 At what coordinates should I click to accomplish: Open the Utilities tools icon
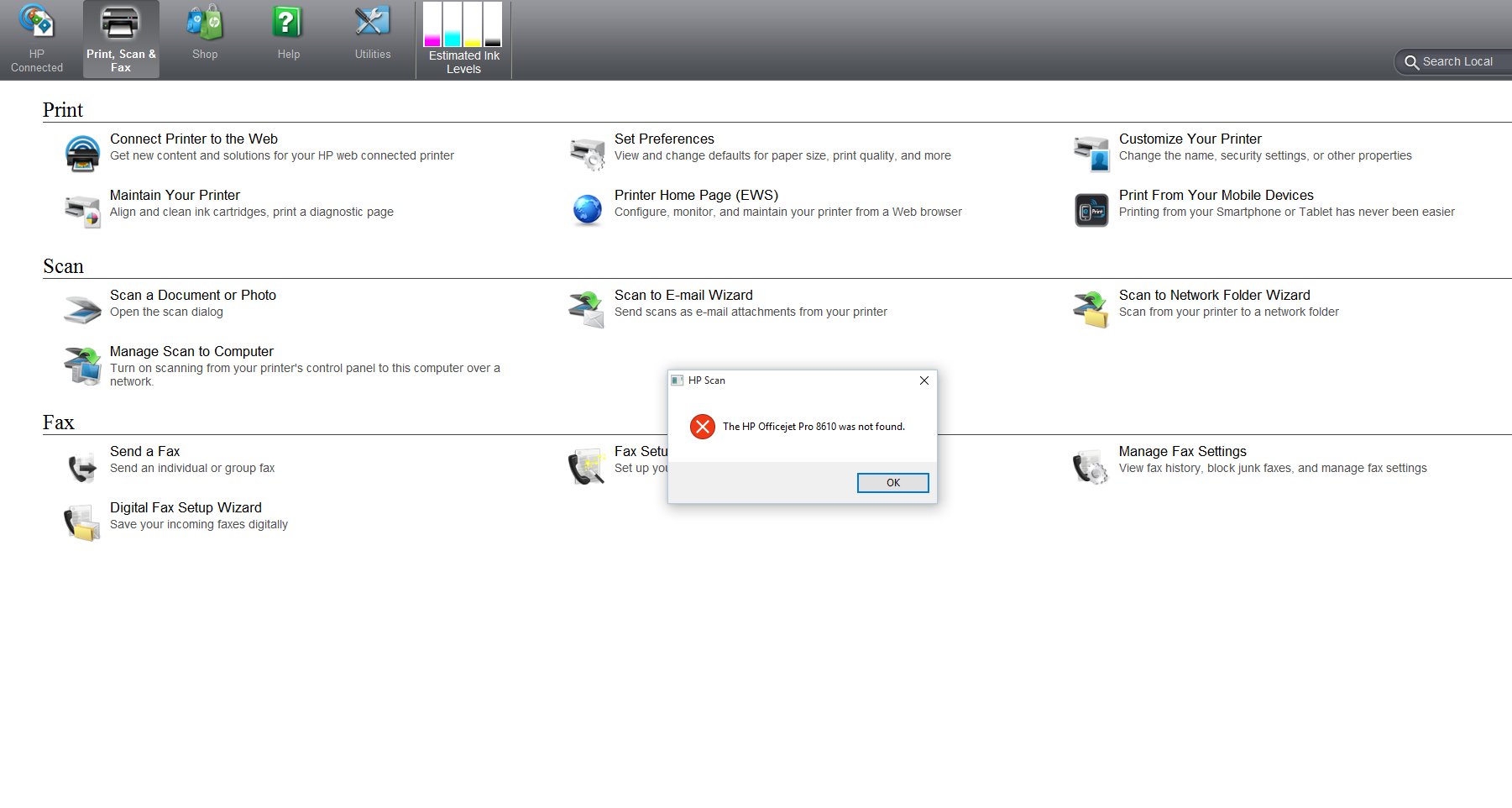tap(372, 23)
